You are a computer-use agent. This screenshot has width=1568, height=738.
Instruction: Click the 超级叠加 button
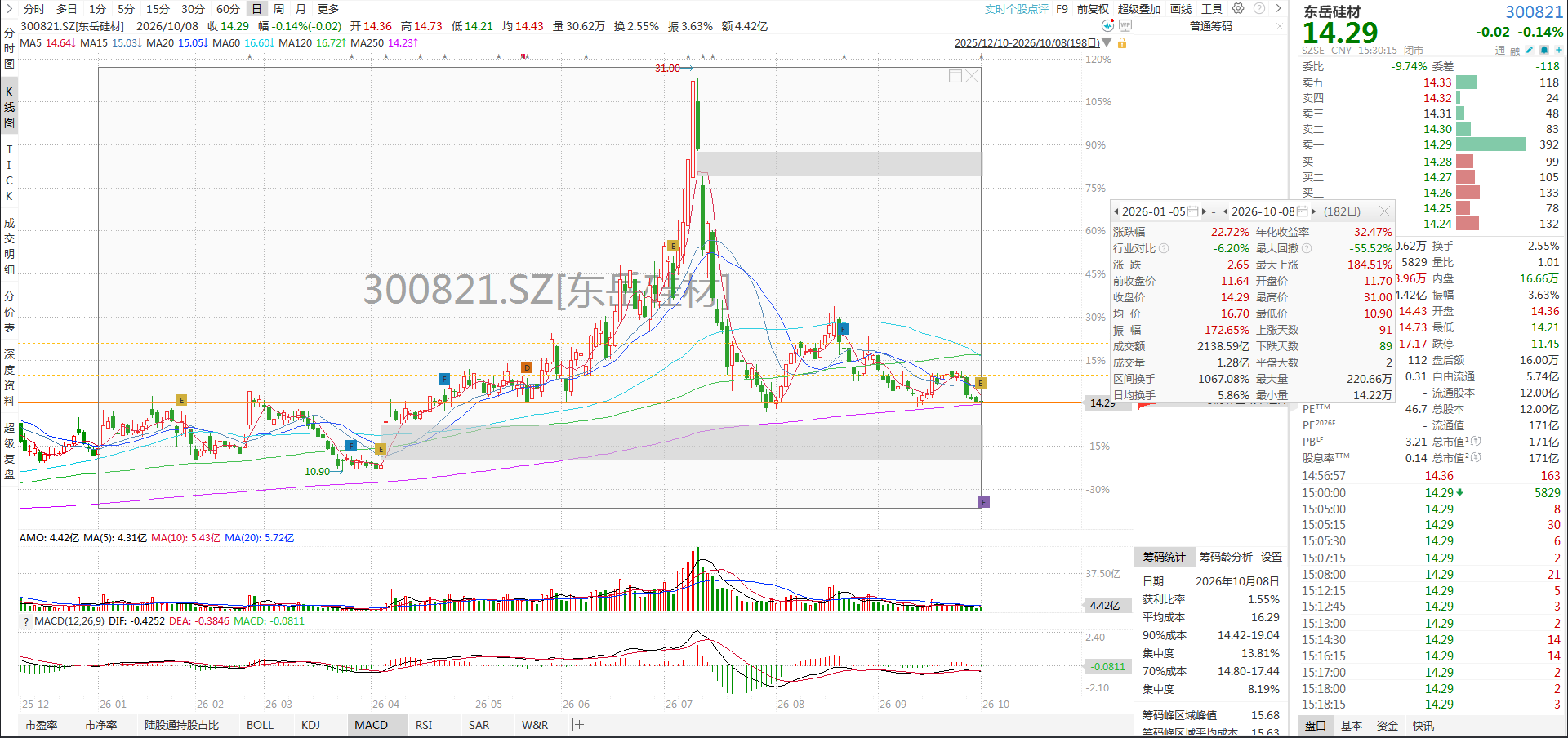(1138, 9)
